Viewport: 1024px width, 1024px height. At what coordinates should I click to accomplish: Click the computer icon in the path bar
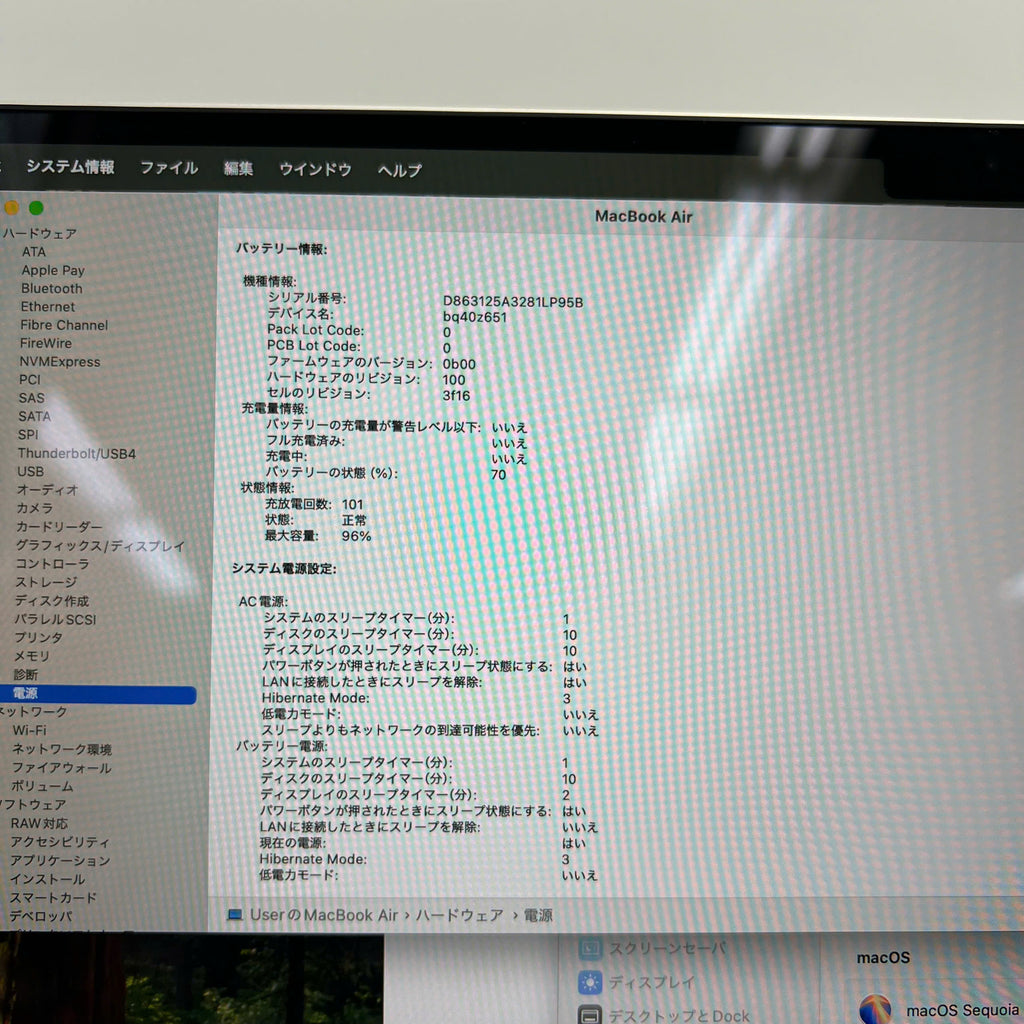(x=235, y=915)
